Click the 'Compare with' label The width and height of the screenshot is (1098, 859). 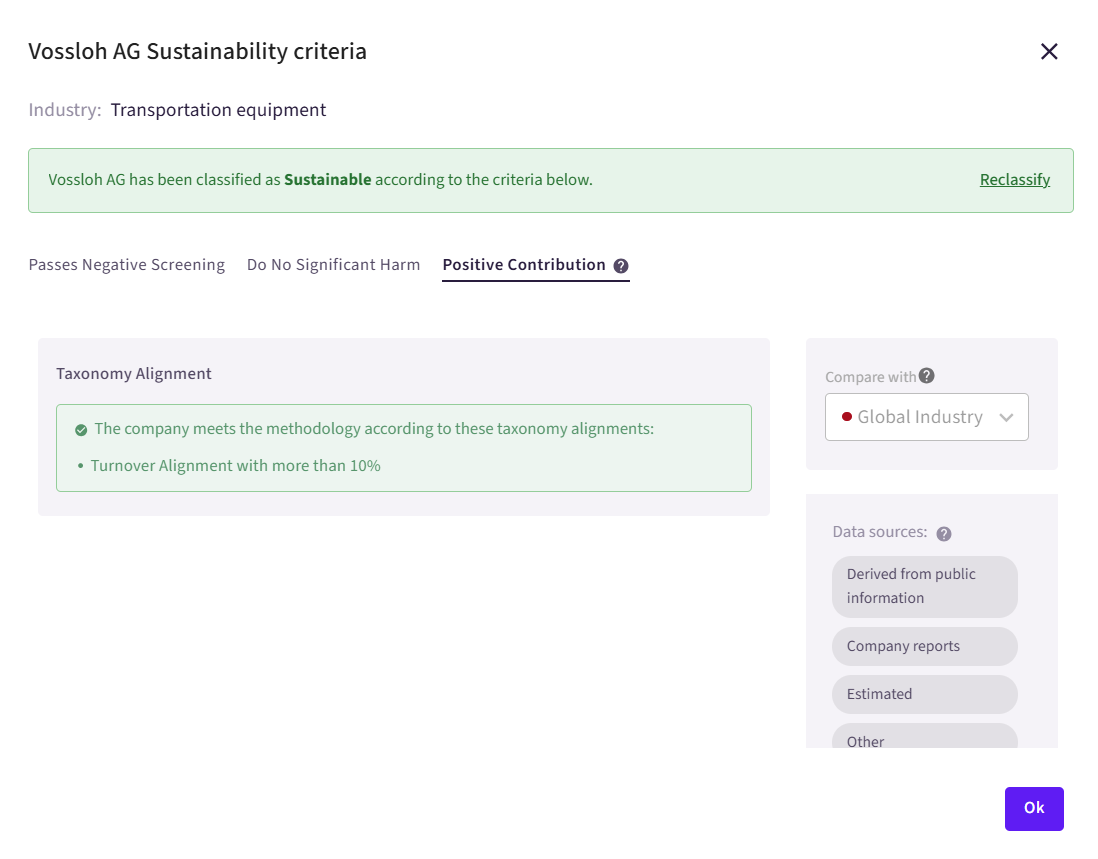[870, 377]
